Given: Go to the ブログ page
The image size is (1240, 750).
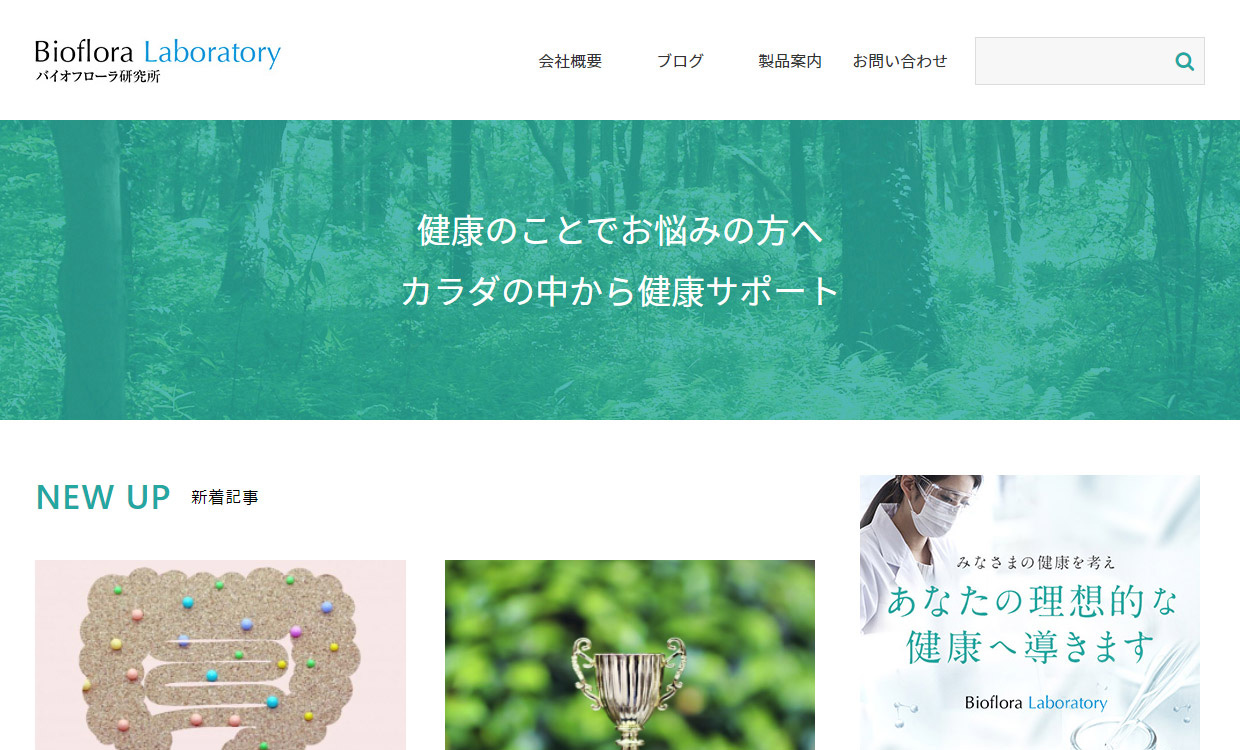Looking at the screenshot, I should tap(680, 61).
